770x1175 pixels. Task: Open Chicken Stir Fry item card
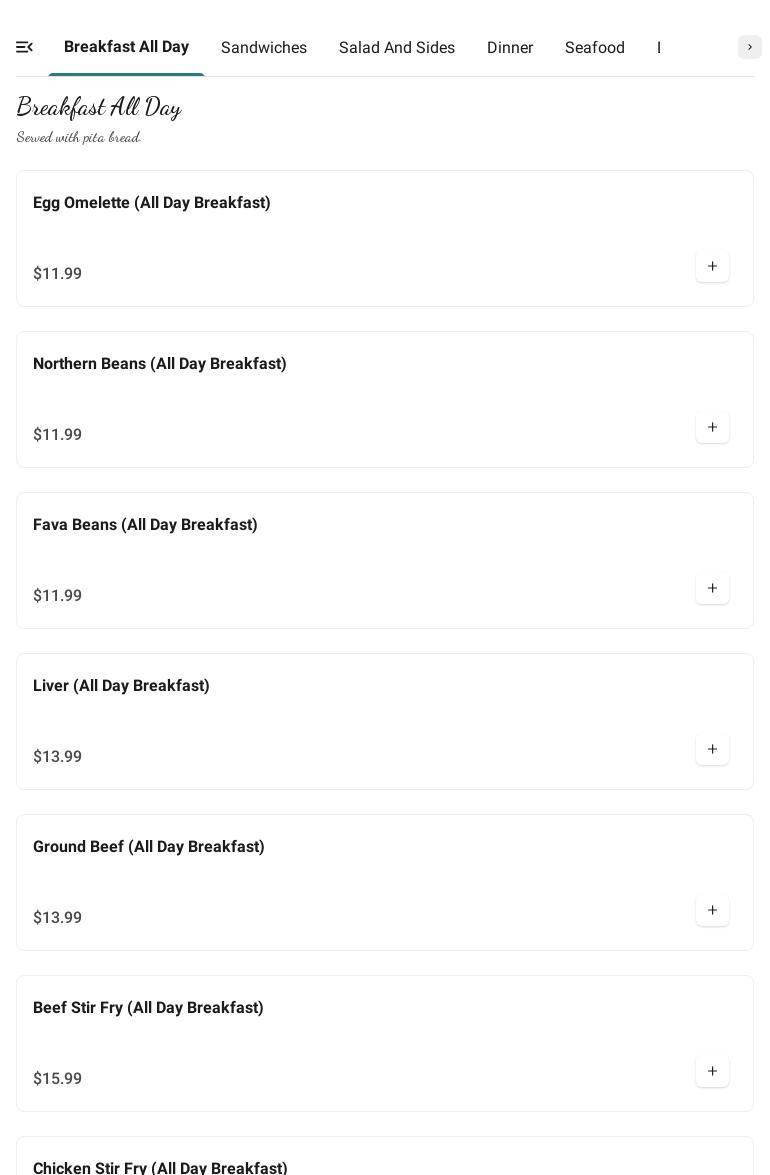(160, 1166)
